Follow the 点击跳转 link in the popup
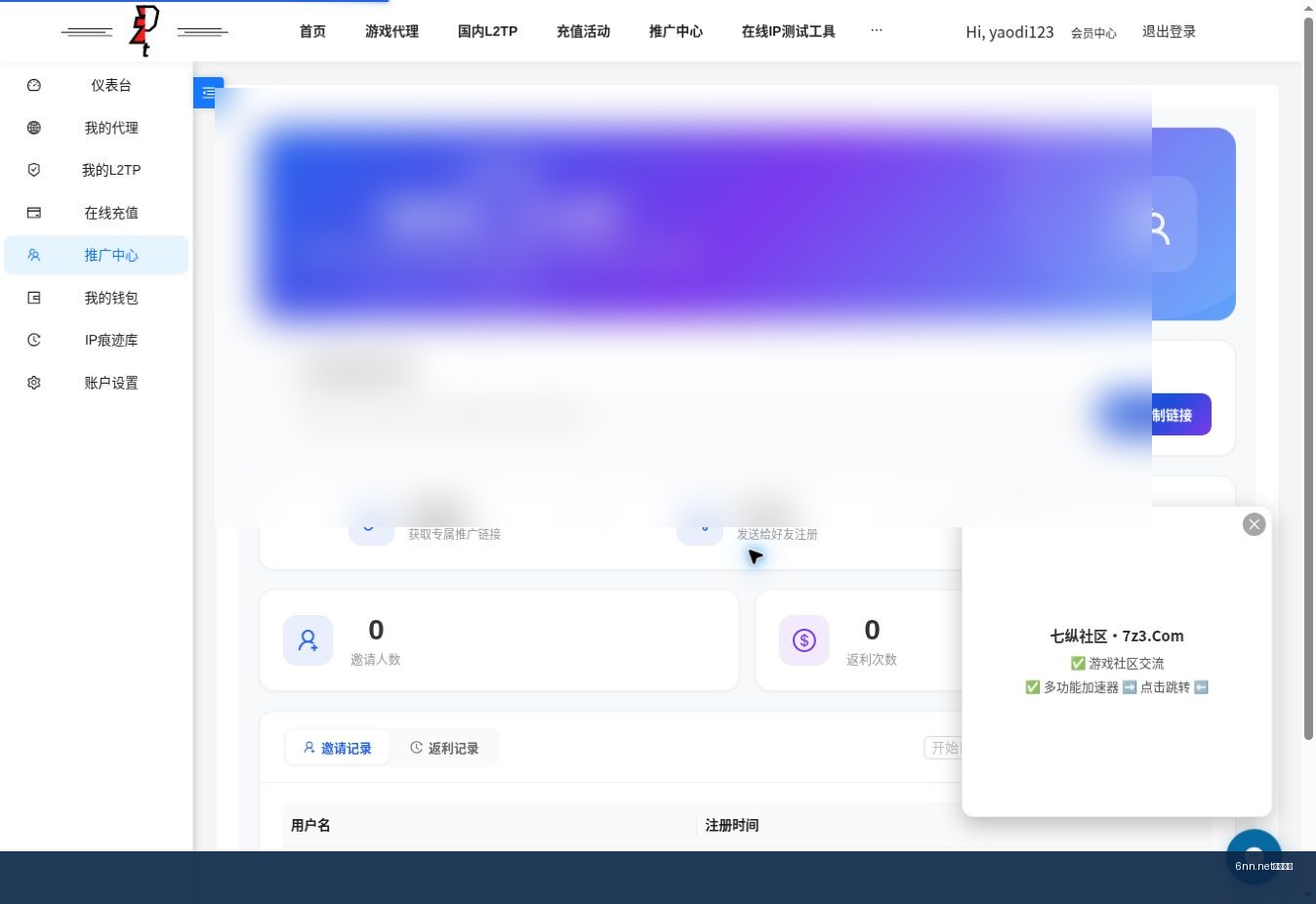Screen dimensions: 1316x904 point(1165,687)
